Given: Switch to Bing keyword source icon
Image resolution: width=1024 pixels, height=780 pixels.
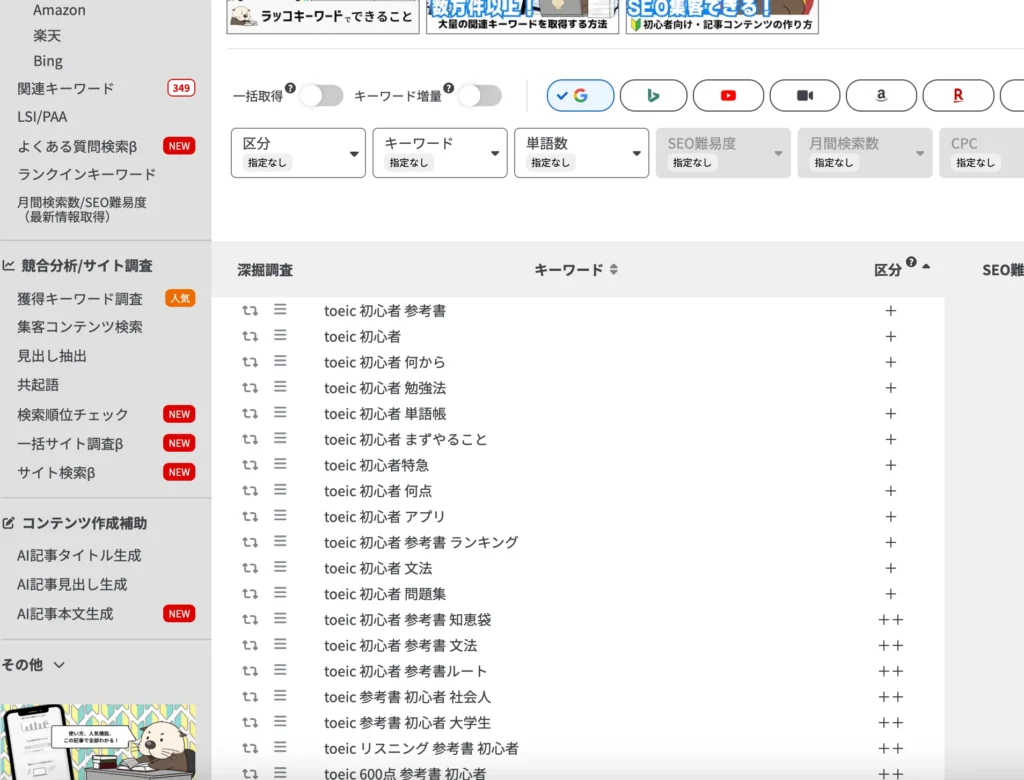Looking at the screenshot, I should pyautogui.click(x=653, y=95).
